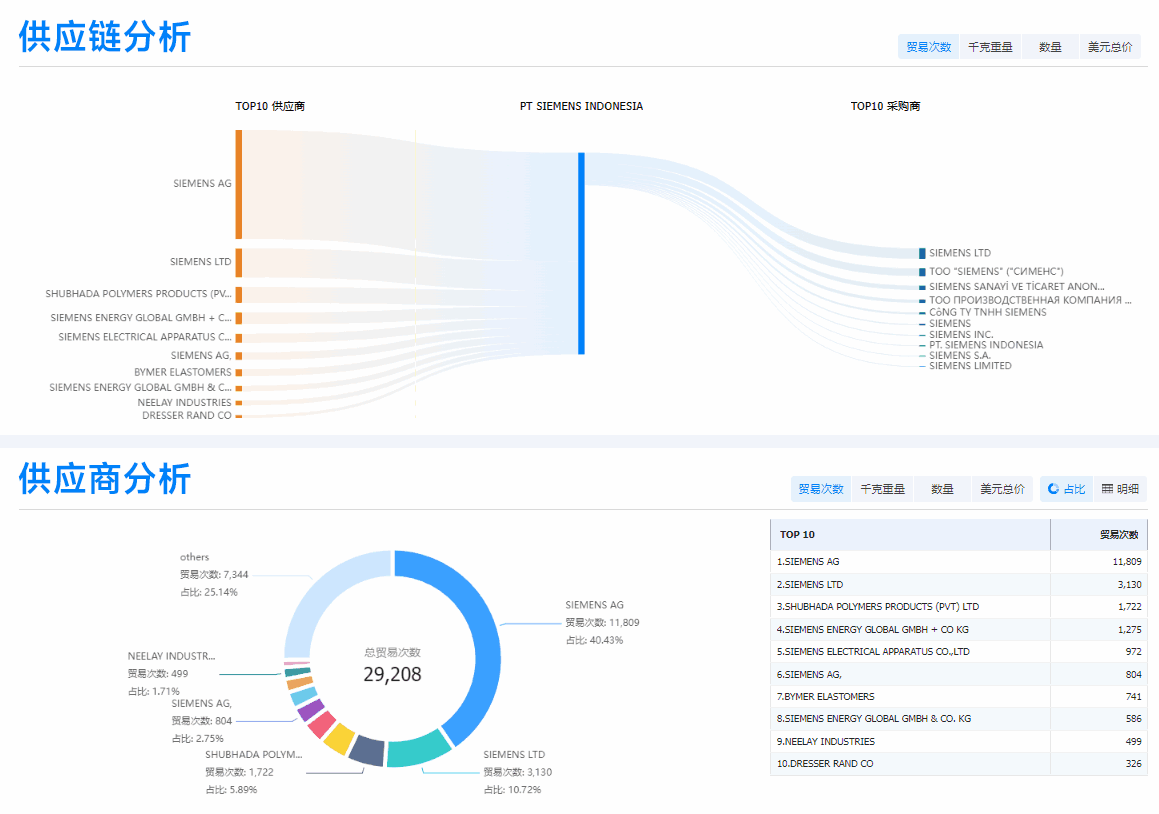
Task: Select 美元总价 in 供应商分析 section
Action: (1002, 489)
